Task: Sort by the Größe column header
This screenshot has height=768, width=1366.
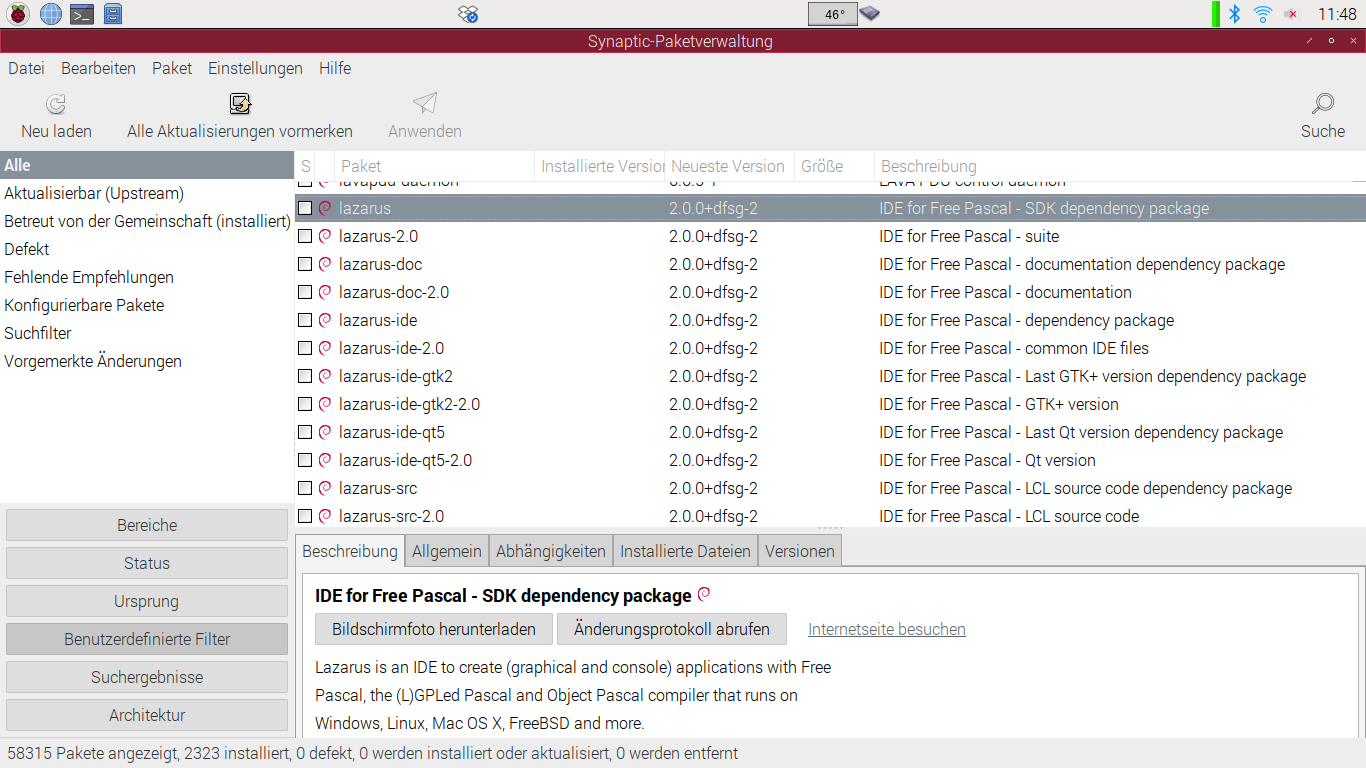Action: coord(835,166)
